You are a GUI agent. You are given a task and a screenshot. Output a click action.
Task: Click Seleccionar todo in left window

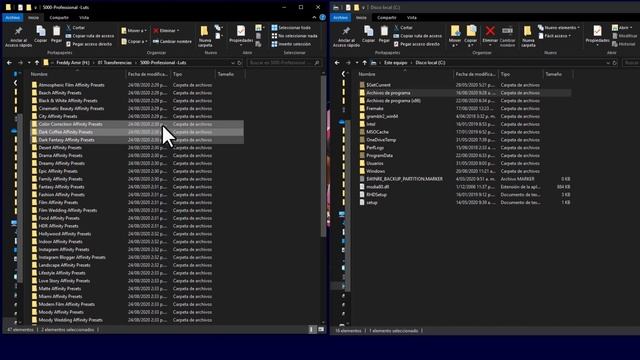(x=291, y=28)
